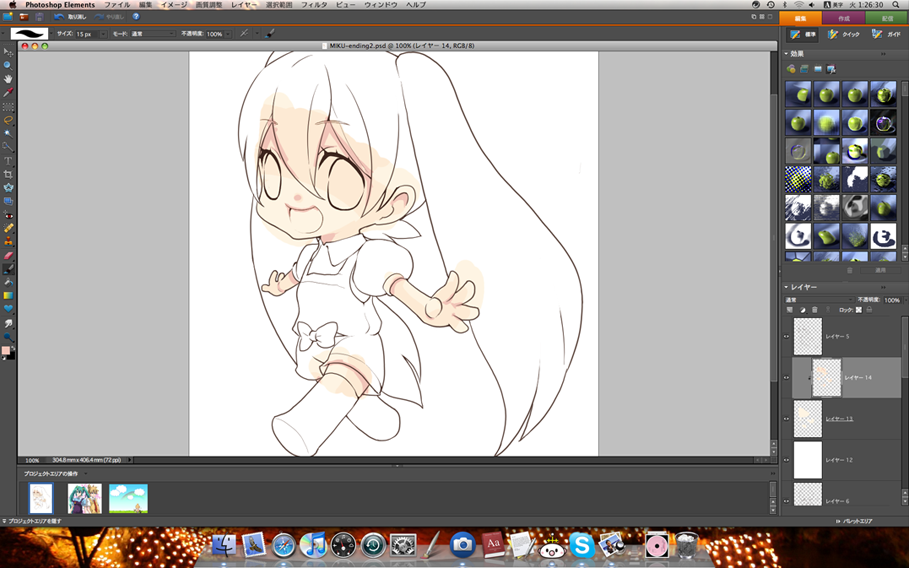
Task: Select the Rectangular Marquee tool
Action: tap(8, 107)
